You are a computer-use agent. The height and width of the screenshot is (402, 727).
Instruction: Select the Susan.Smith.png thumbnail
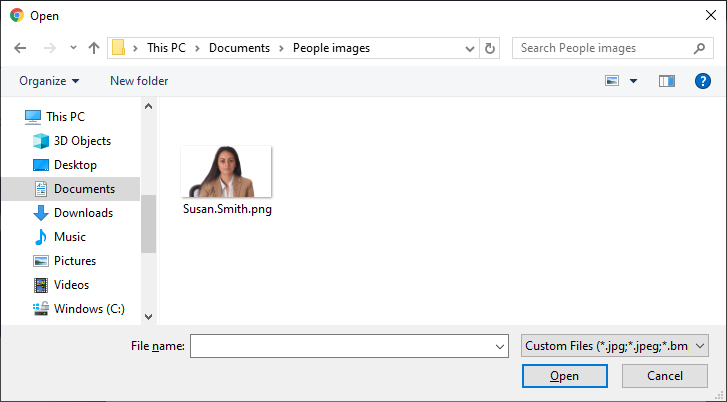227,173
